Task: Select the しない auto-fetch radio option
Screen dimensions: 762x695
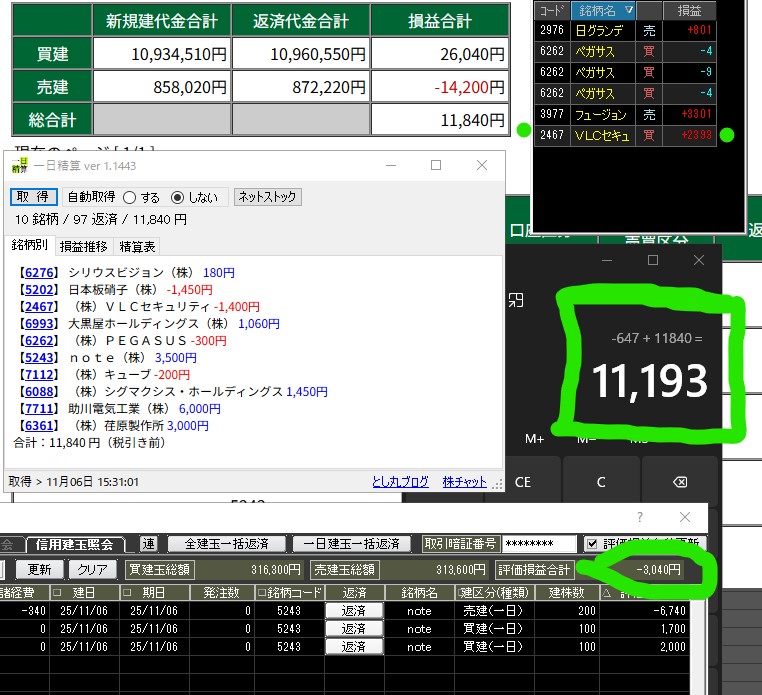Action: pos(178,197)
